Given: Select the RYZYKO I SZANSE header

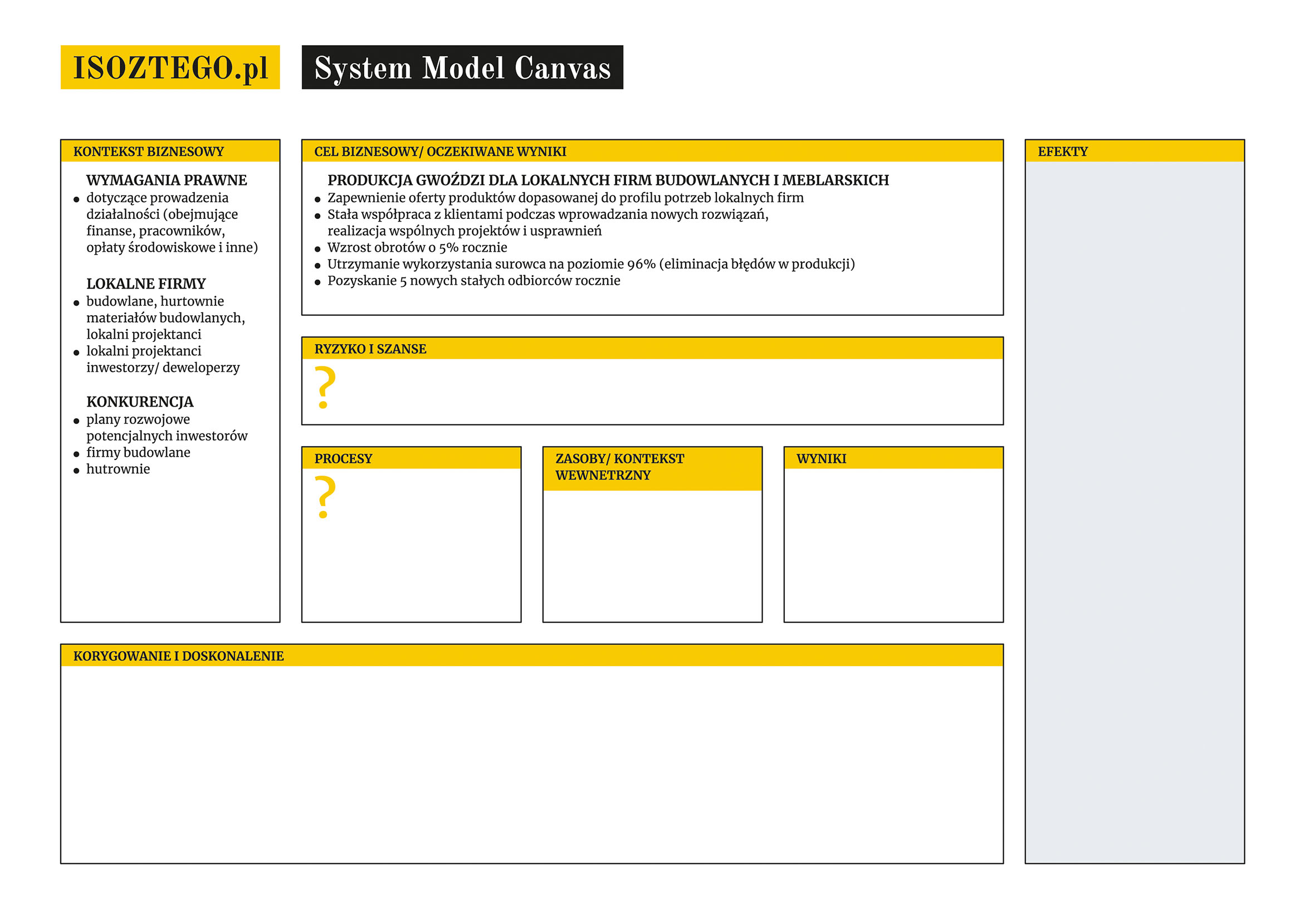Looking at the screenshot, I should coord(652,349).
